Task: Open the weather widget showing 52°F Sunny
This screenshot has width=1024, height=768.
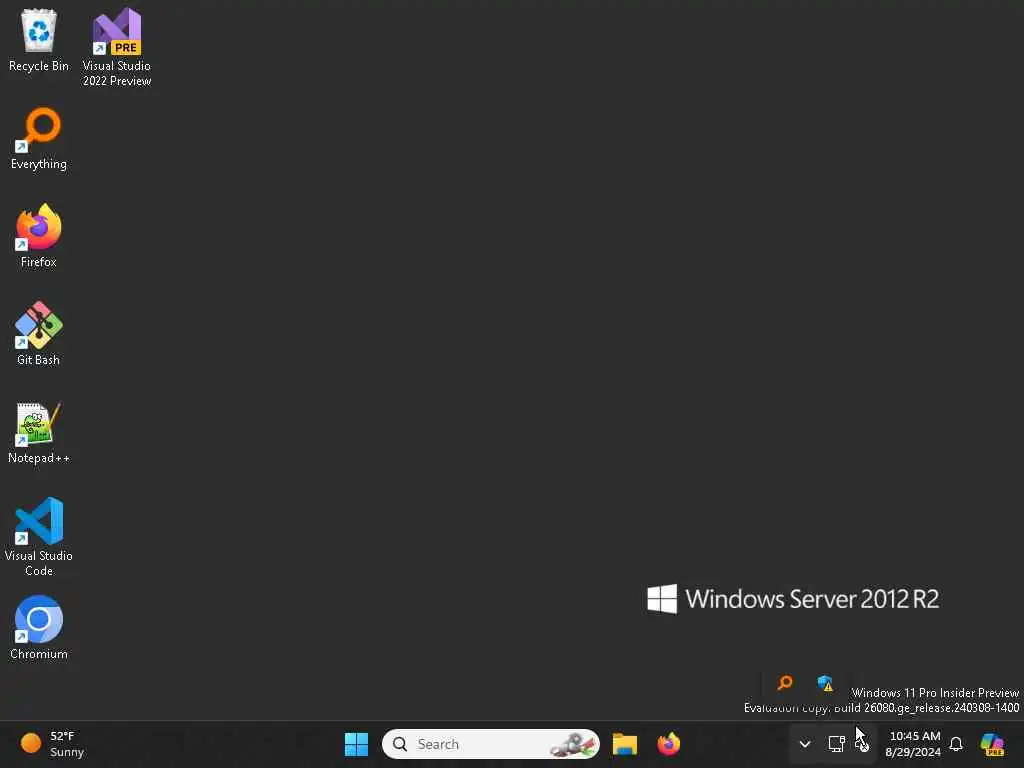Action: click(54, 744)
